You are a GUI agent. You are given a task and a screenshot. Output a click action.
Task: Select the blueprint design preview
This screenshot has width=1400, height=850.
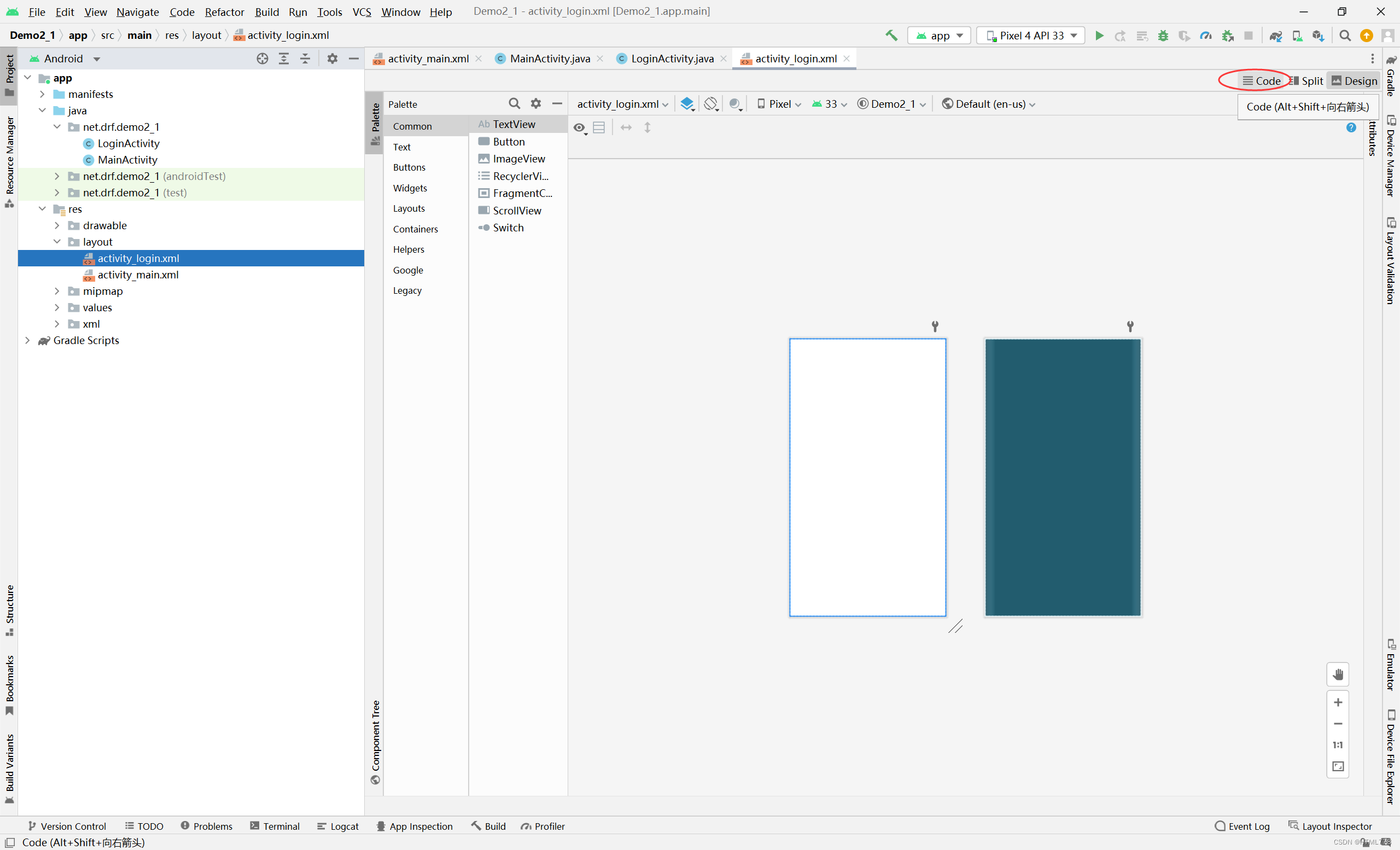point(1063,478)
